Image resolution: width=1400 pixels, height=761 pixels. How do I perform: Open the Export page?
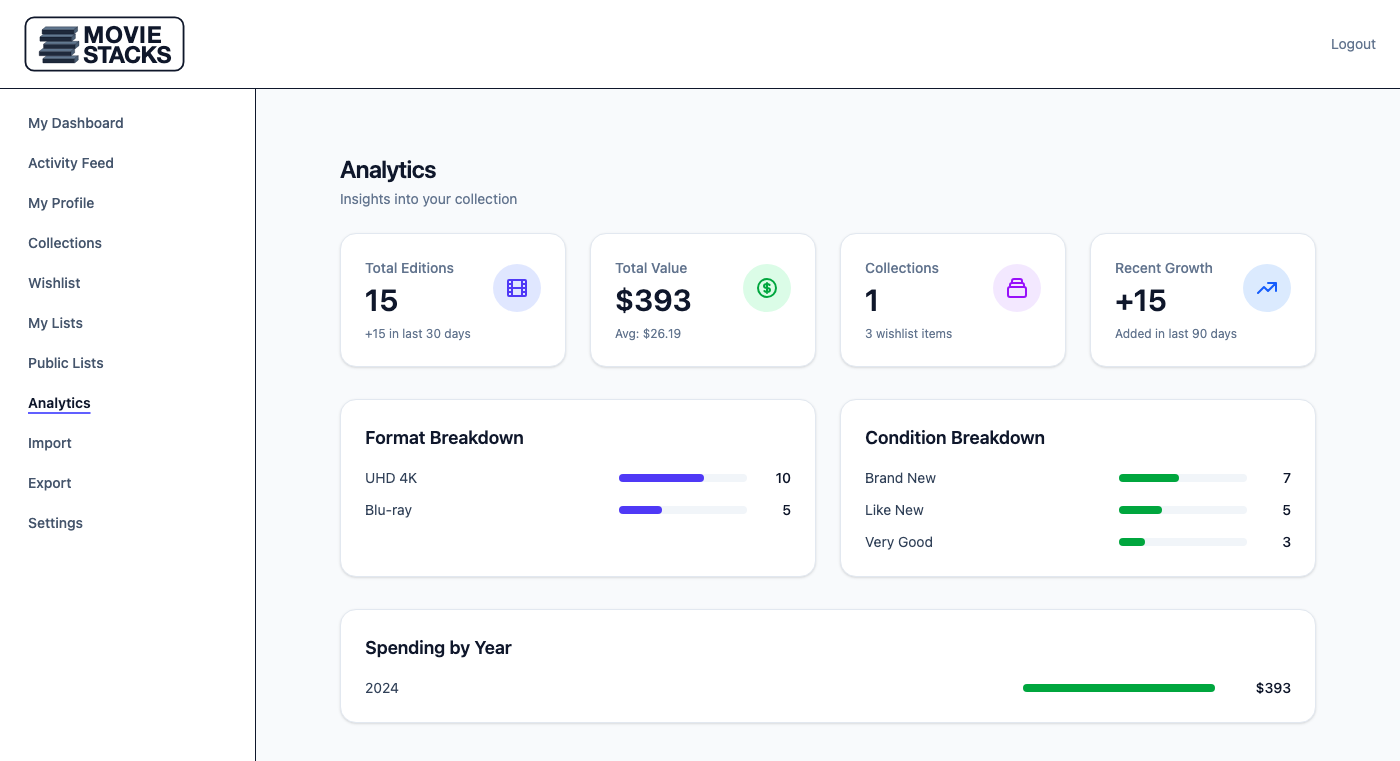50,483
